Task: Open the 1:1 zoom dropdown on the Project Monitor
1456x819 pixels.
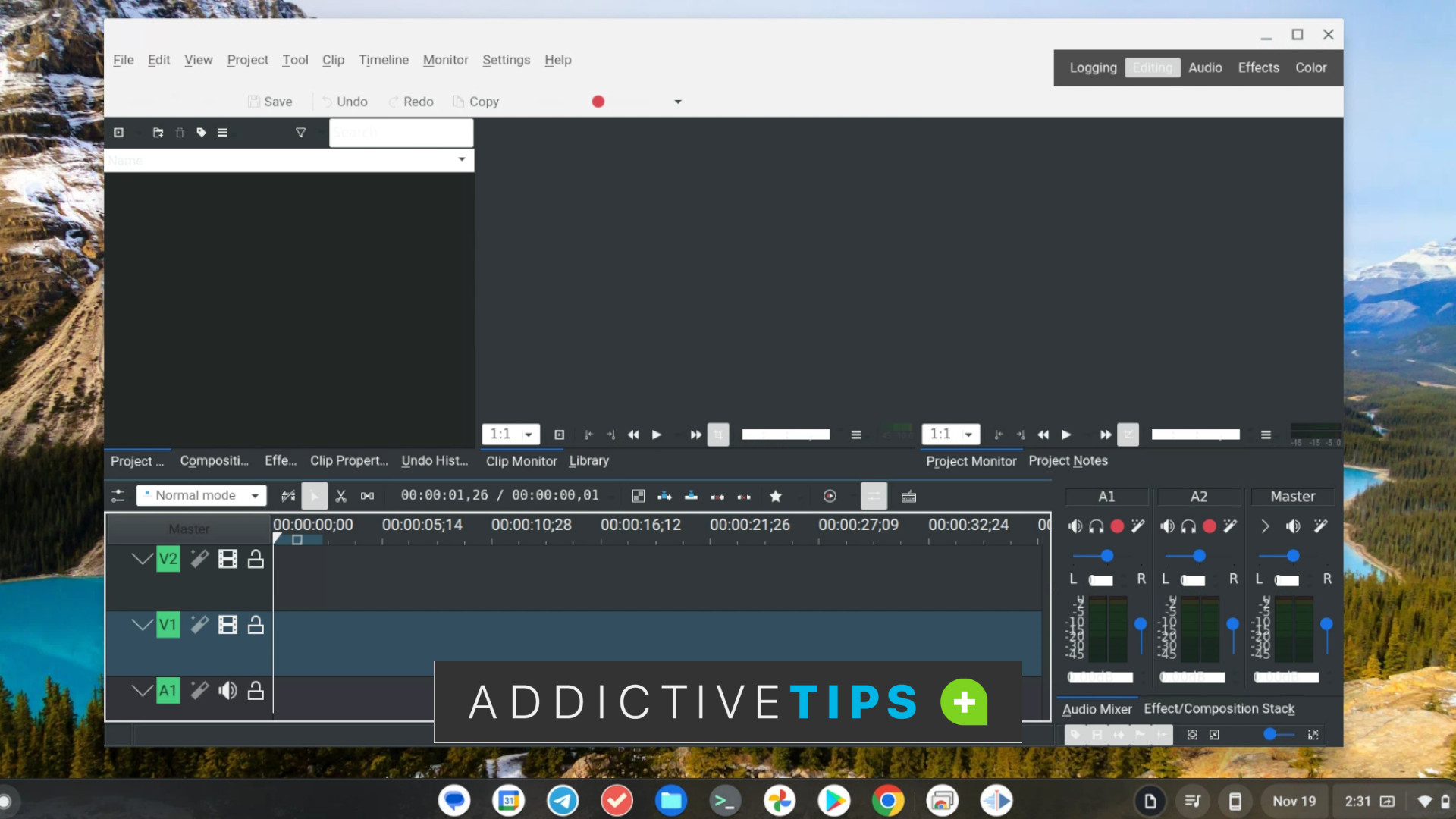Action: point(969,434)
